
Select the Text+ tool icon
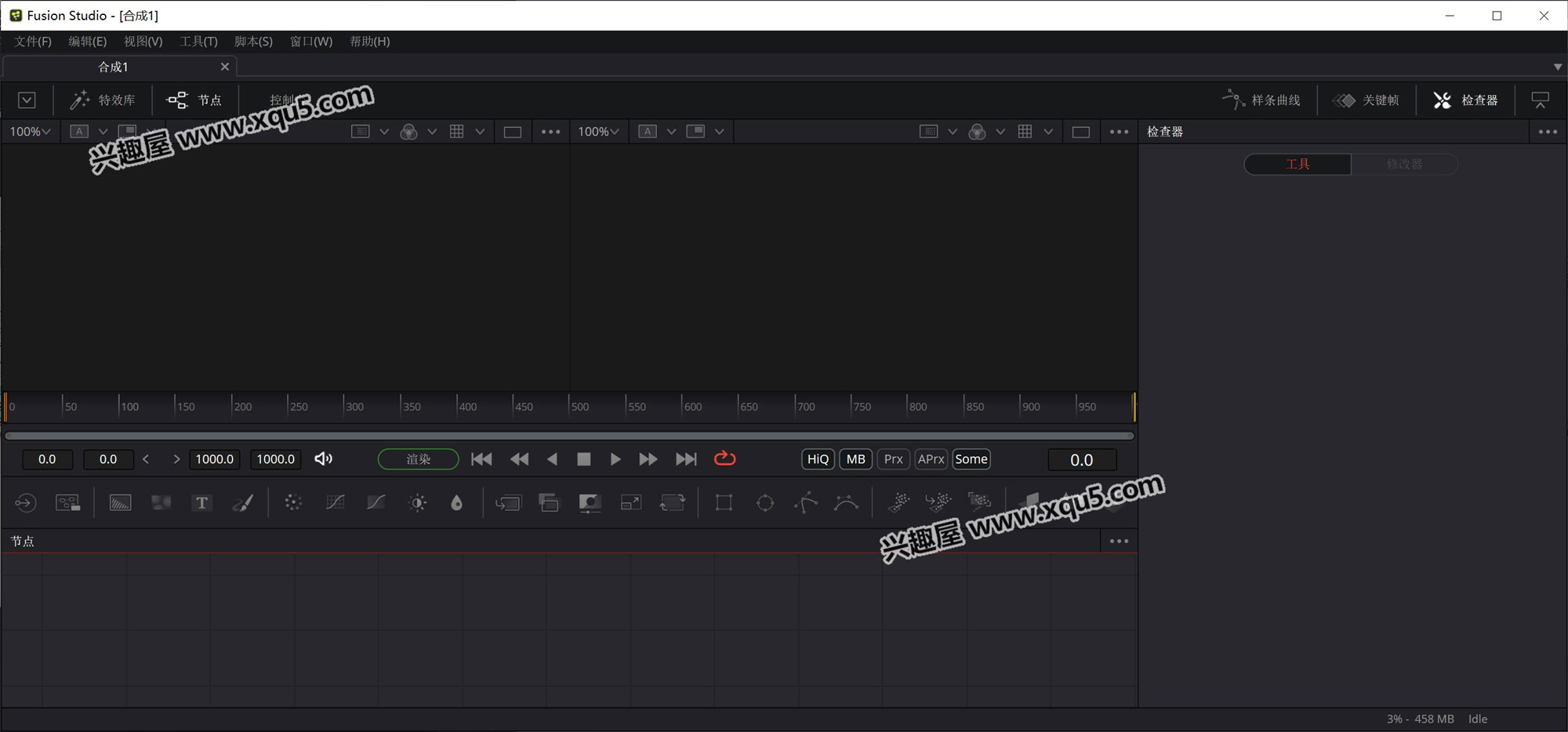click(x=202, y=503)
